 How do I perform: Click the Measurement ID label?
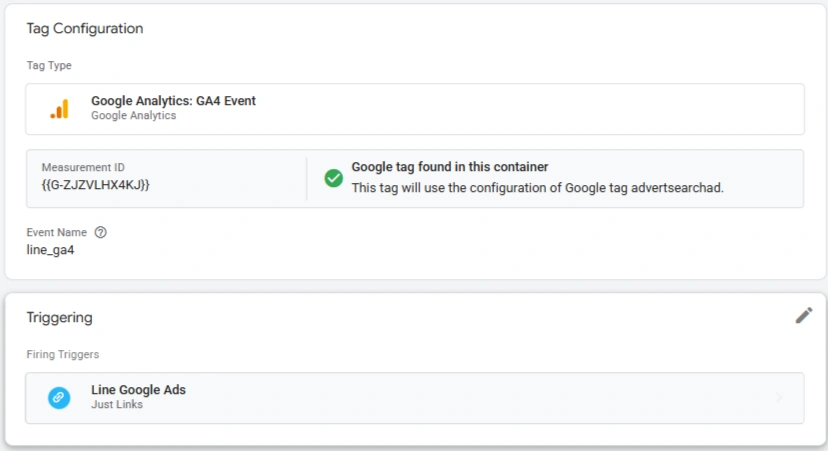tap(83, 167)
